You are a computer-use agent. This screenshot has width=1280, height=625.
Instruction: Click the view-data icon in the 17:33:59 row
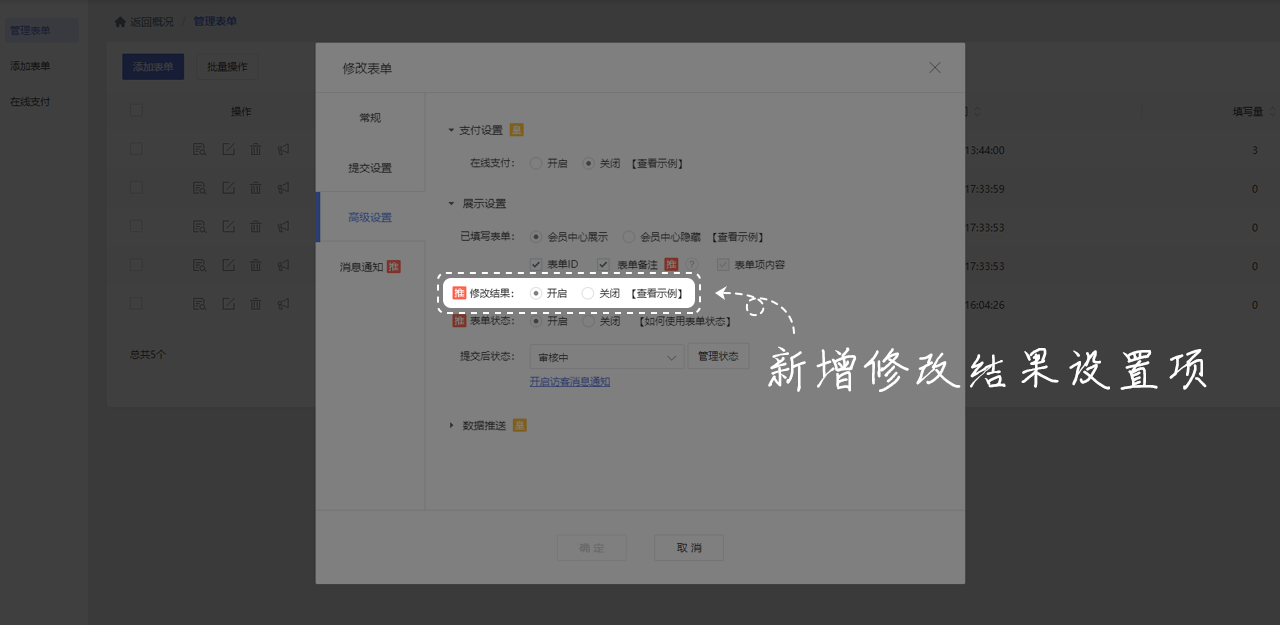(200, 187)
